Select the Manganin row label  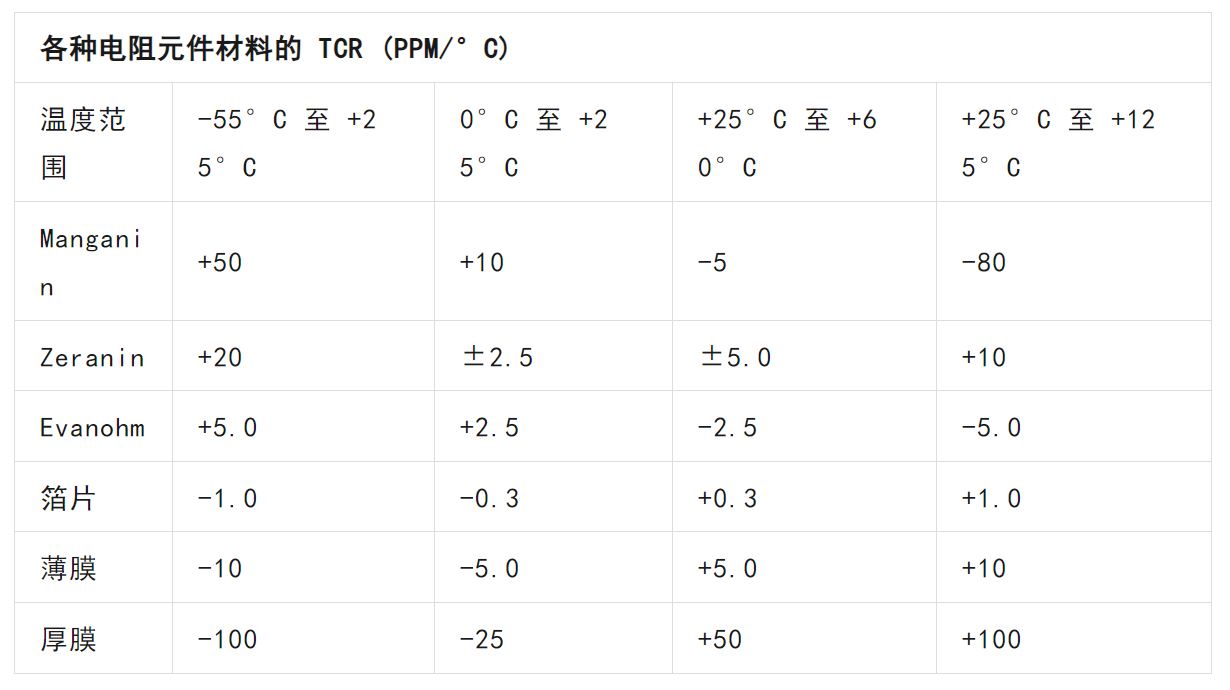click(x=90, y=262)
